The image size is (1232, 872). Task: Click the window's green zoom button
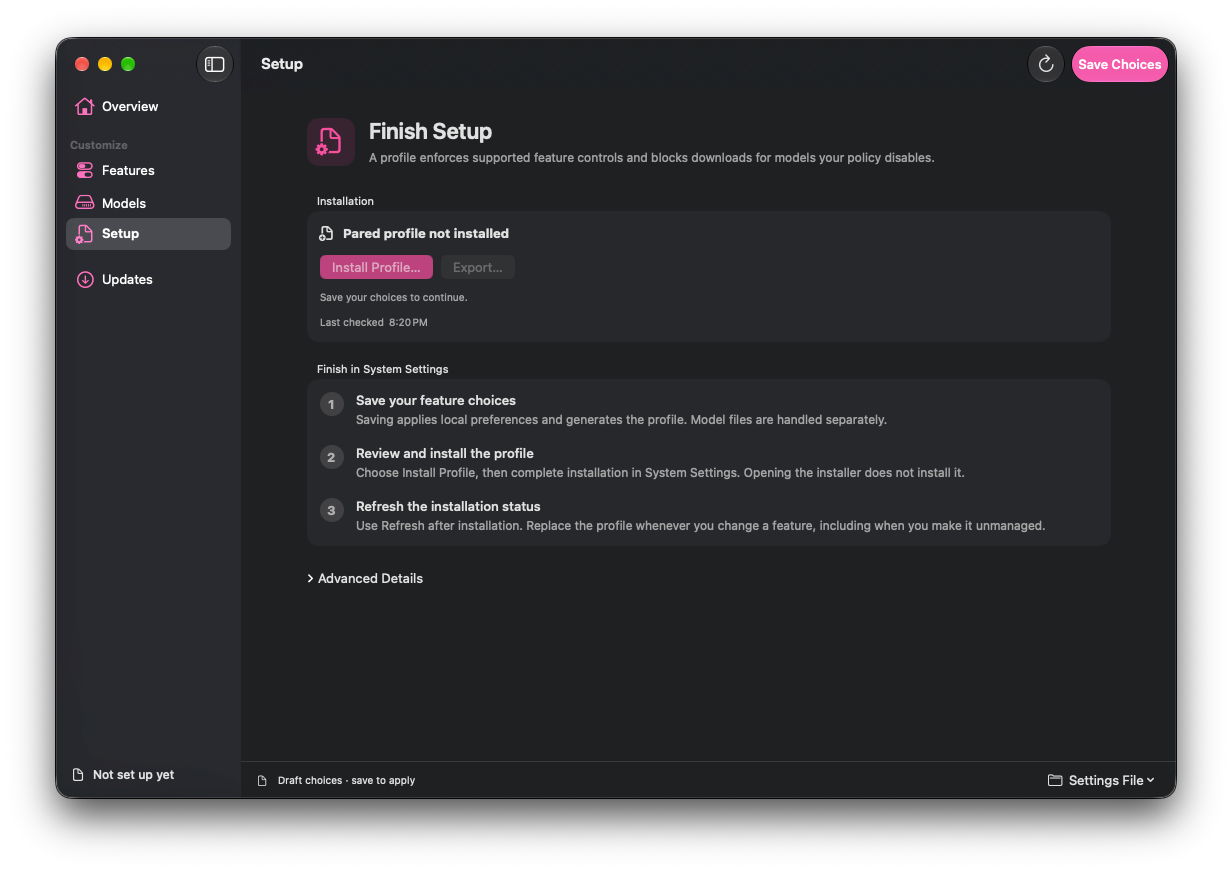click(128, 64)
